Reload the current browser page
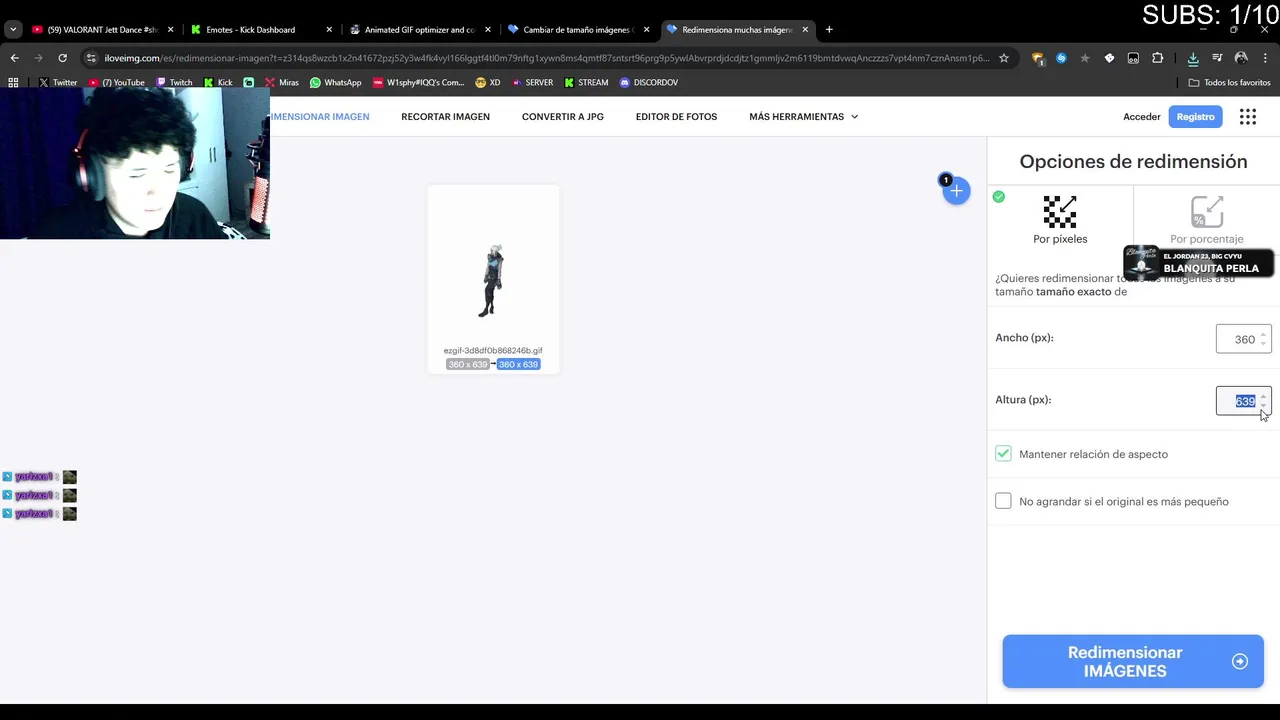 [62, 58]
